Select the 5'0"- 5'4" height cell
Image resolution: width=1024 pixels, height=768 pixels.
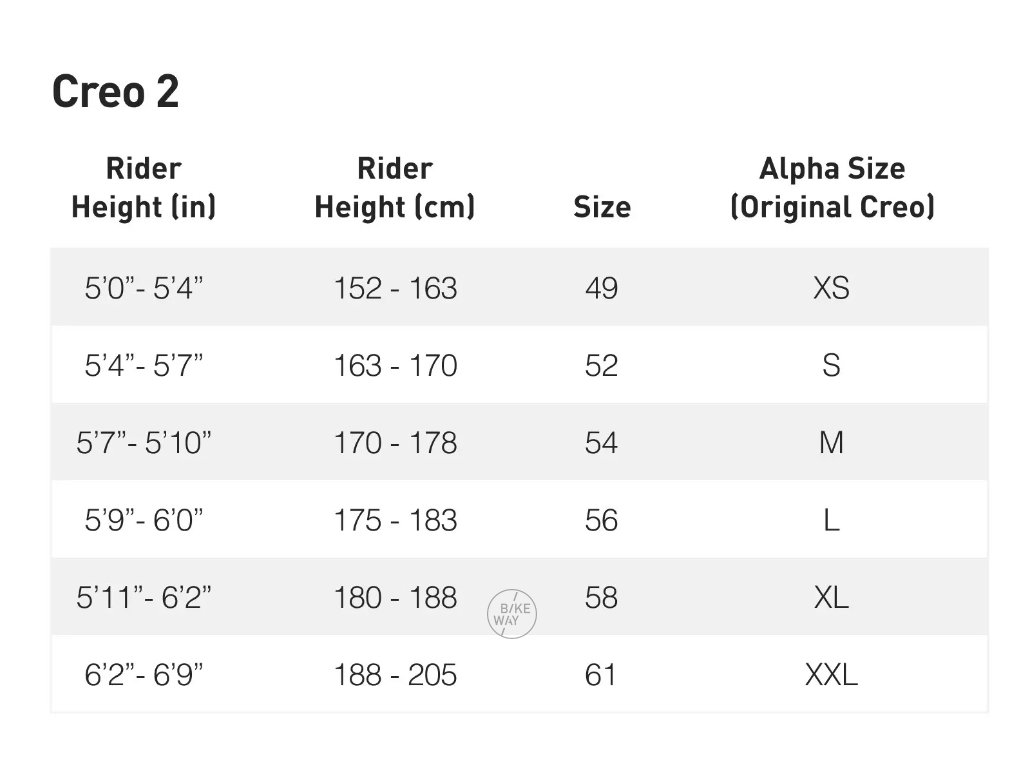144,288
